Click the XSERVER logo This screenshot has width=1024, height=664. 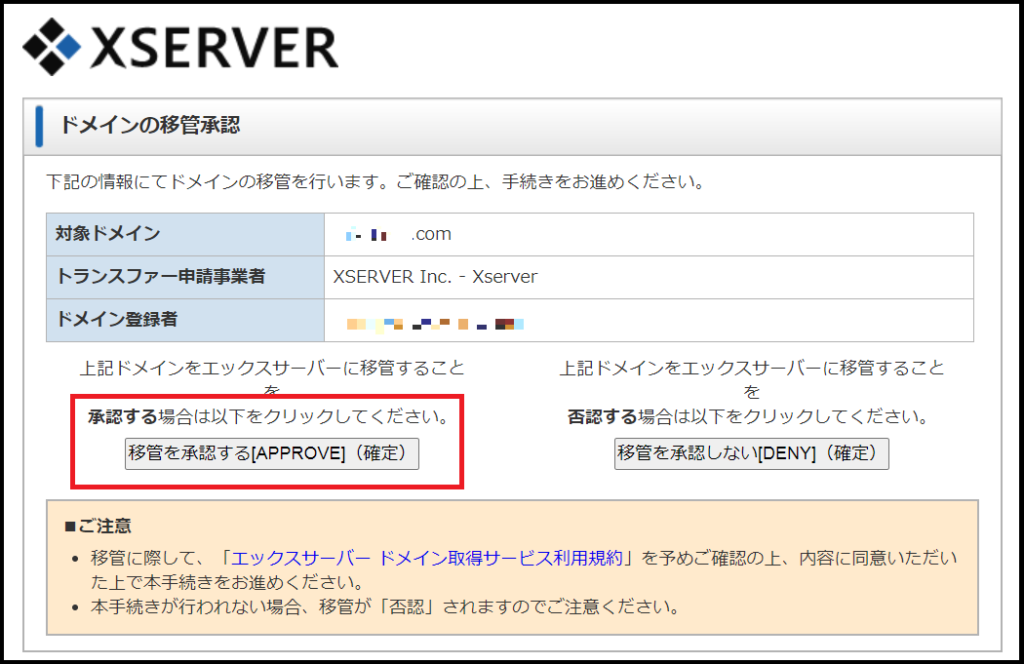click(x=180, y=46)
